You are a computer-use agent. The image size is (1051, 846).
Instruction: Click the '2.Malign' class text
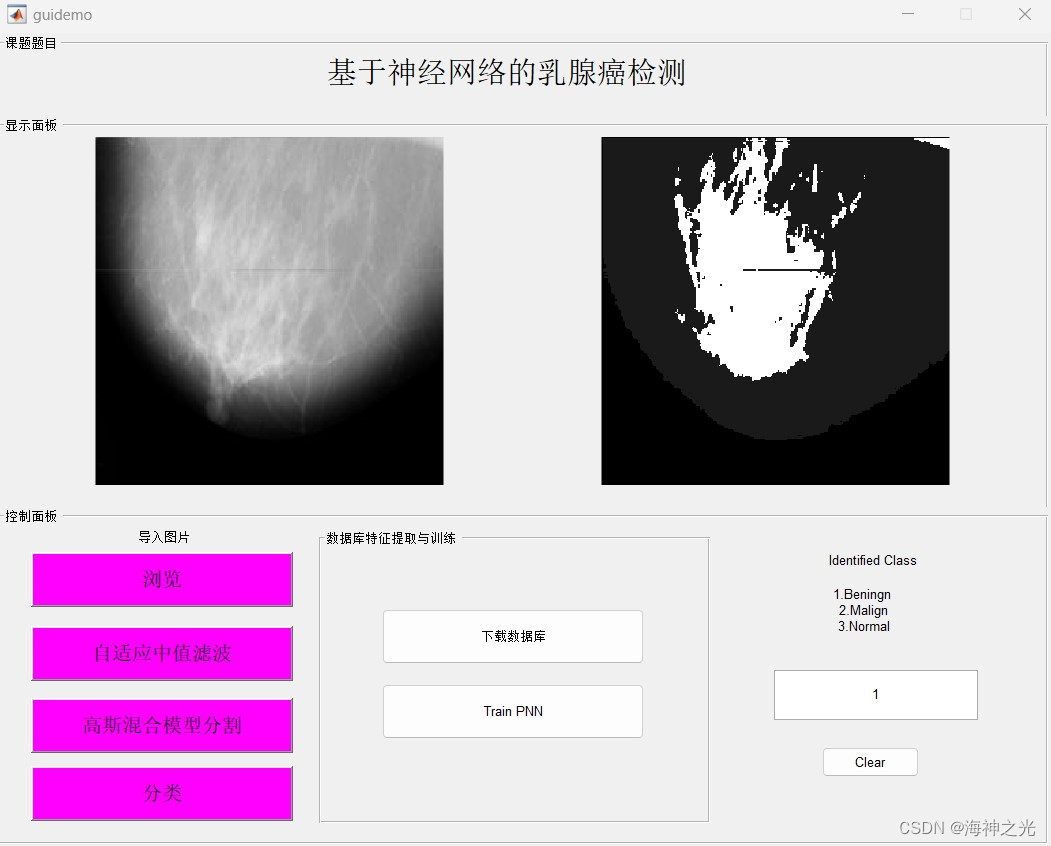pos(863,611)
